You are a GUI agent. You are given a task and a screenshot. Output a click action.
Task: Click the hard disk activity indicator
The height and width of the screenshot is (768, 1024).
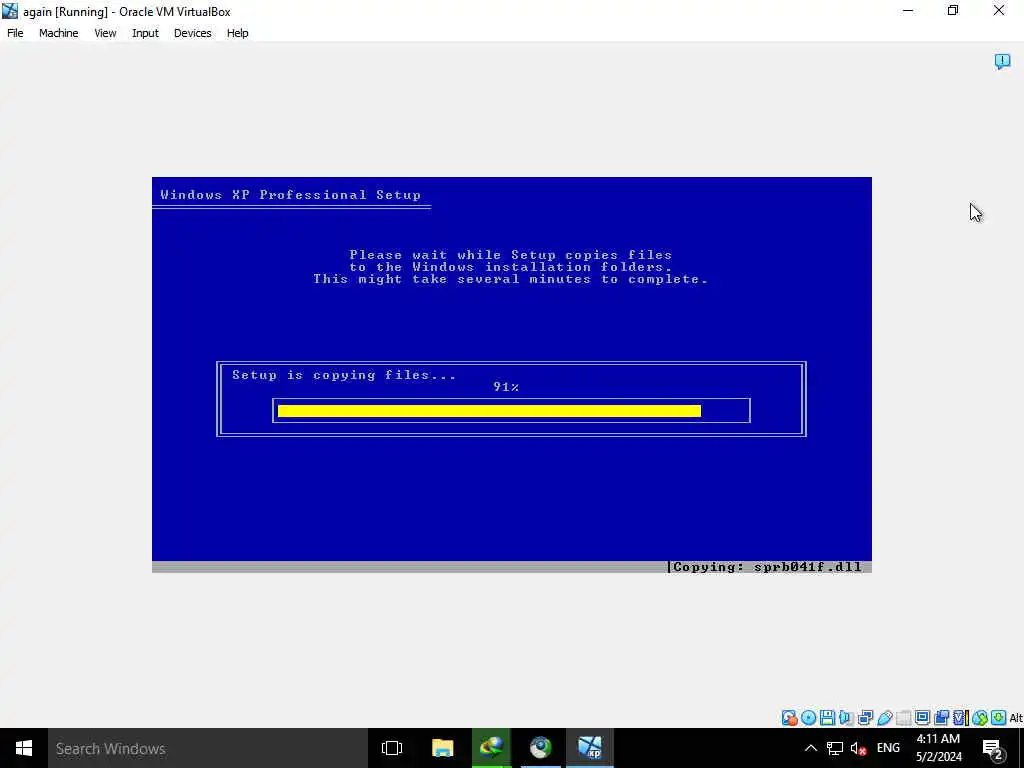pos(790,718)
